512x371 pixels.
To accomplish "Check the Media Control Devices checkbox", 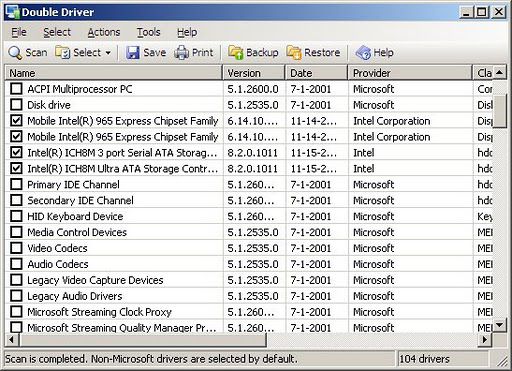I will point(16,232).
